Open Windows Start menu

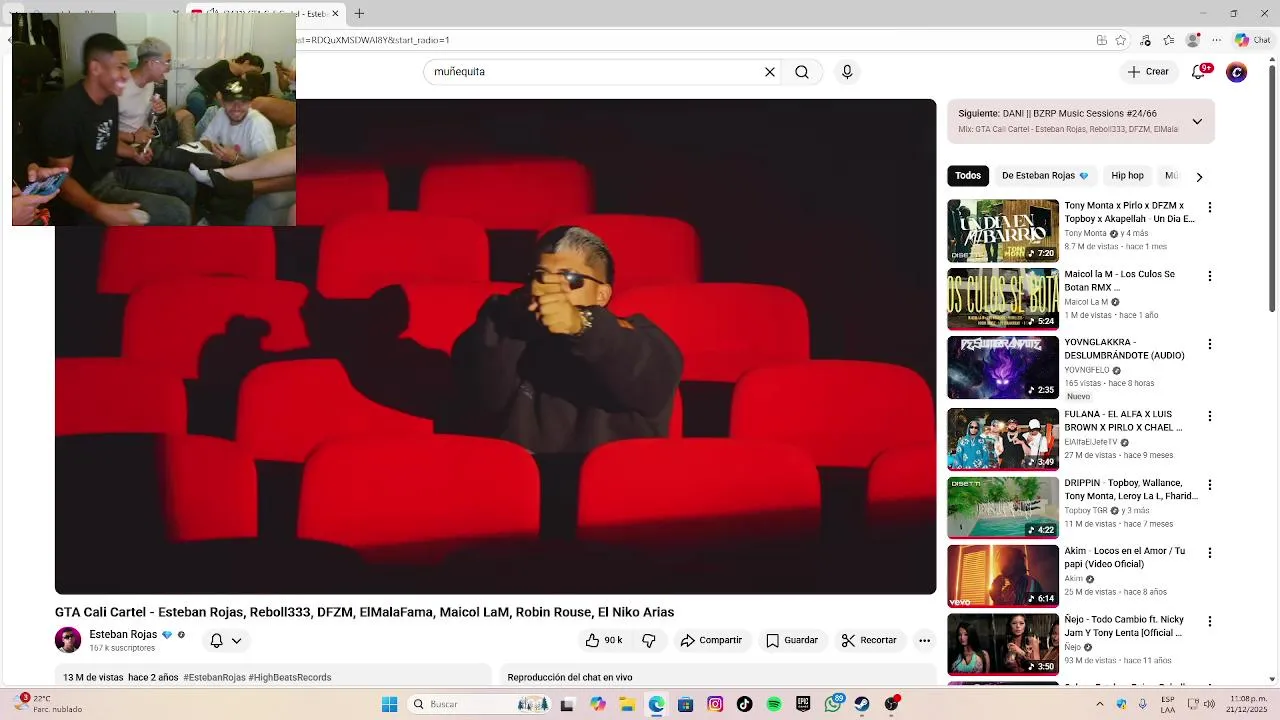[x=390, y=704]
